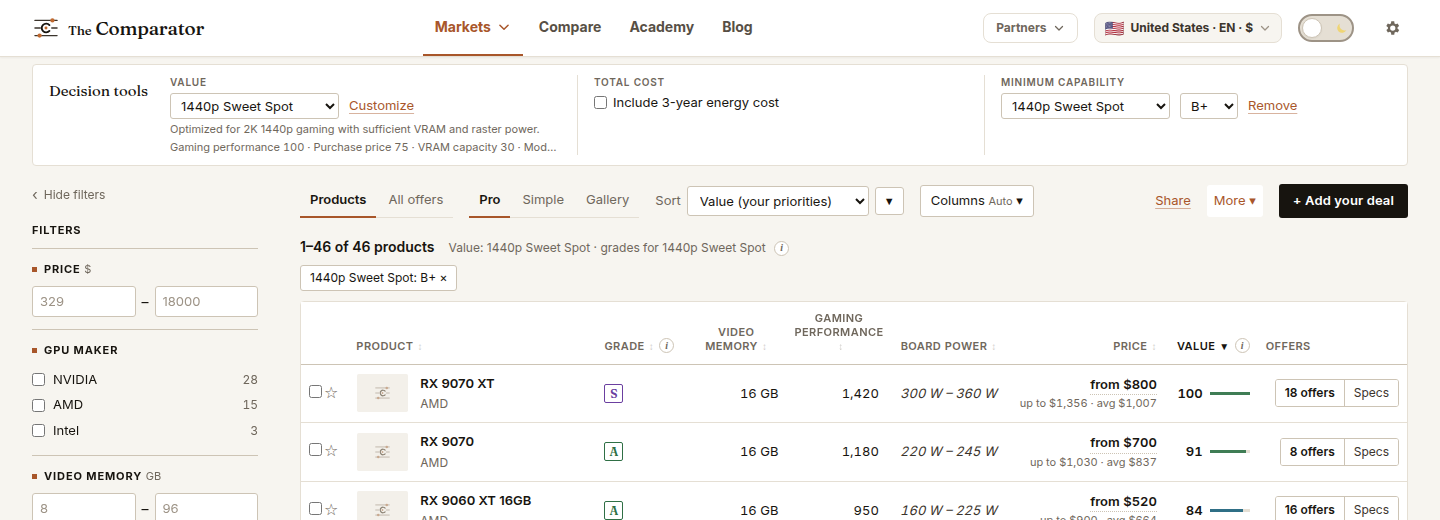Click RX 9070 product thumbnail
This screenshot has height=520, width=1440.
382,452
